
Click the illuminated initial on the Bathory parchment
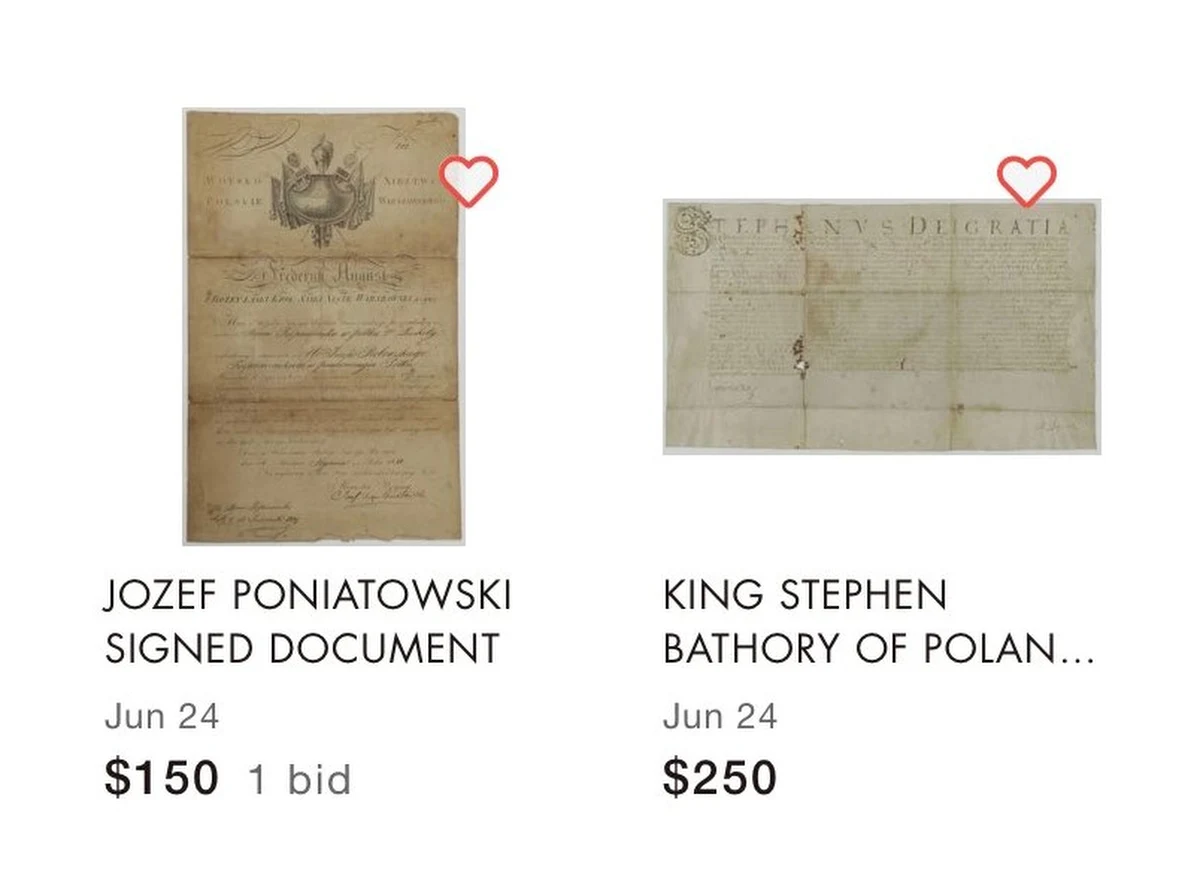690,230
